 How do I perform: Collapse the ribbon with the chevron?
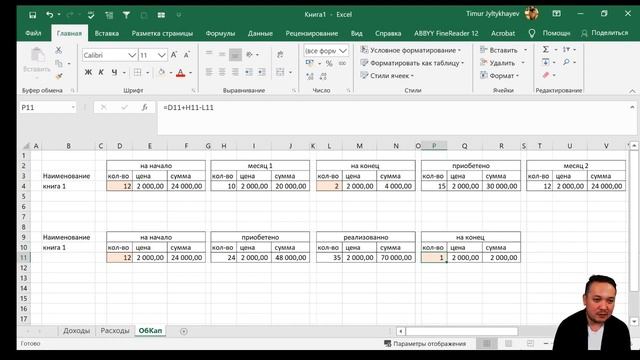tap(632, 91)
